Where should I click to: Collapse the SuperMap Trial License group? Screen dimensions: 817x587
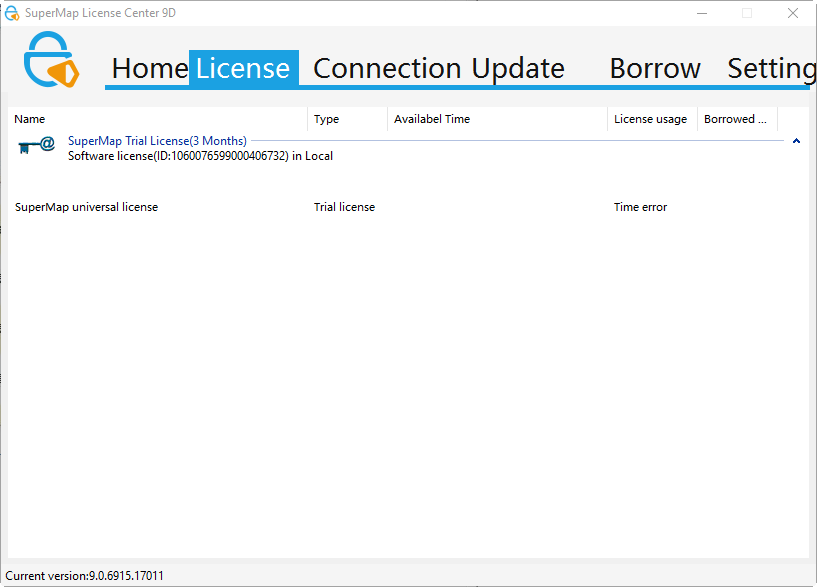pyautogui.click(x=796, y=141)
